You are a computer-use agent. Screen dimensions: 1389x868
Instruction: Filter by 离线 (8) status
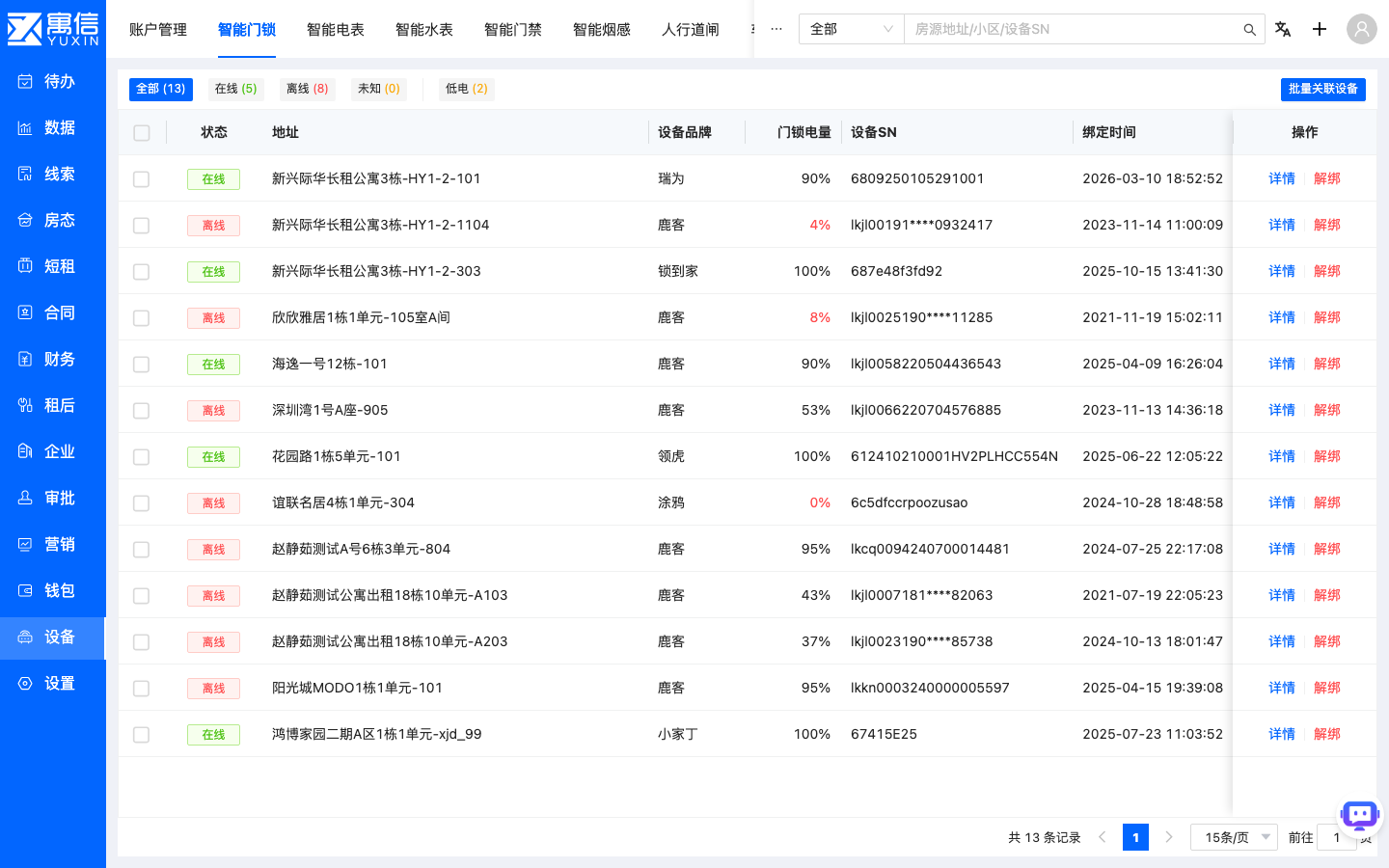point(308,89)
